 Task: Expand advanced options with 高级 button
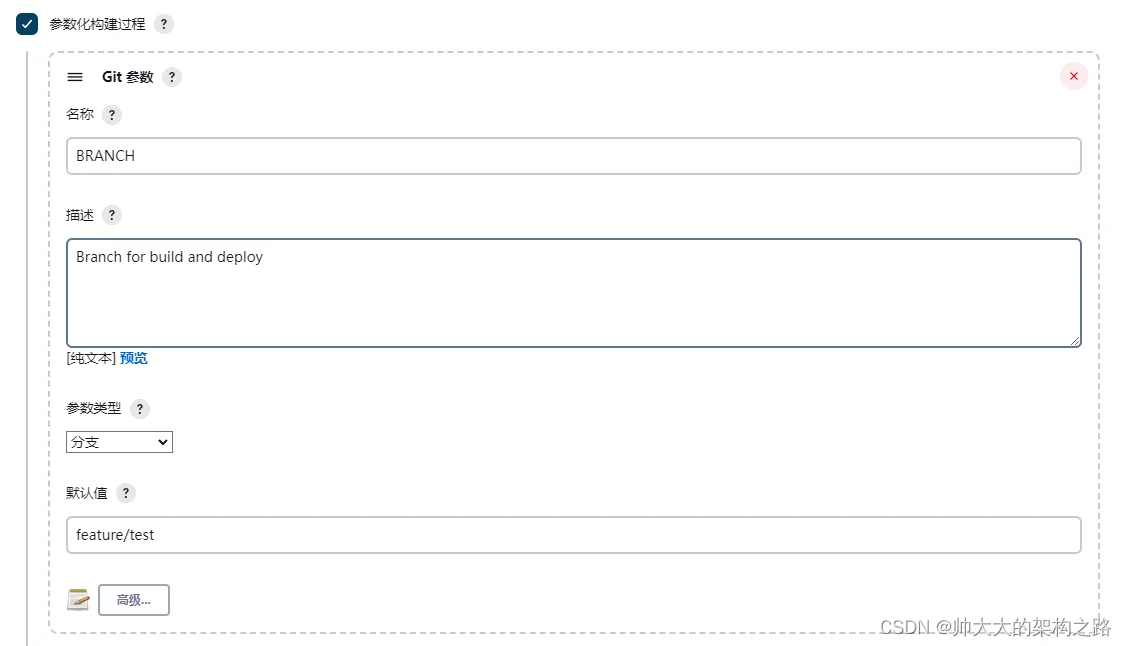point(134,600)
